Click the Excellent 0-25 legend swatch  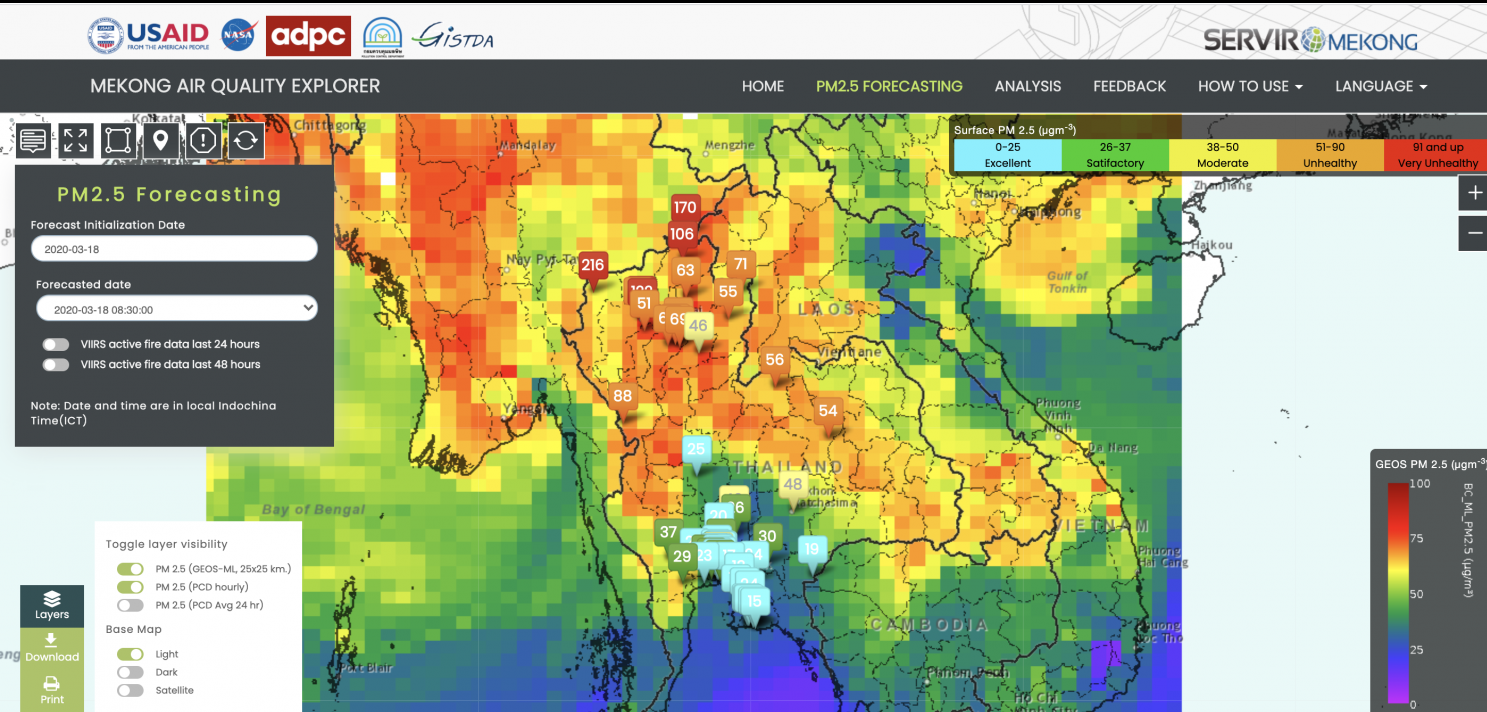(x=1007, y=155)
